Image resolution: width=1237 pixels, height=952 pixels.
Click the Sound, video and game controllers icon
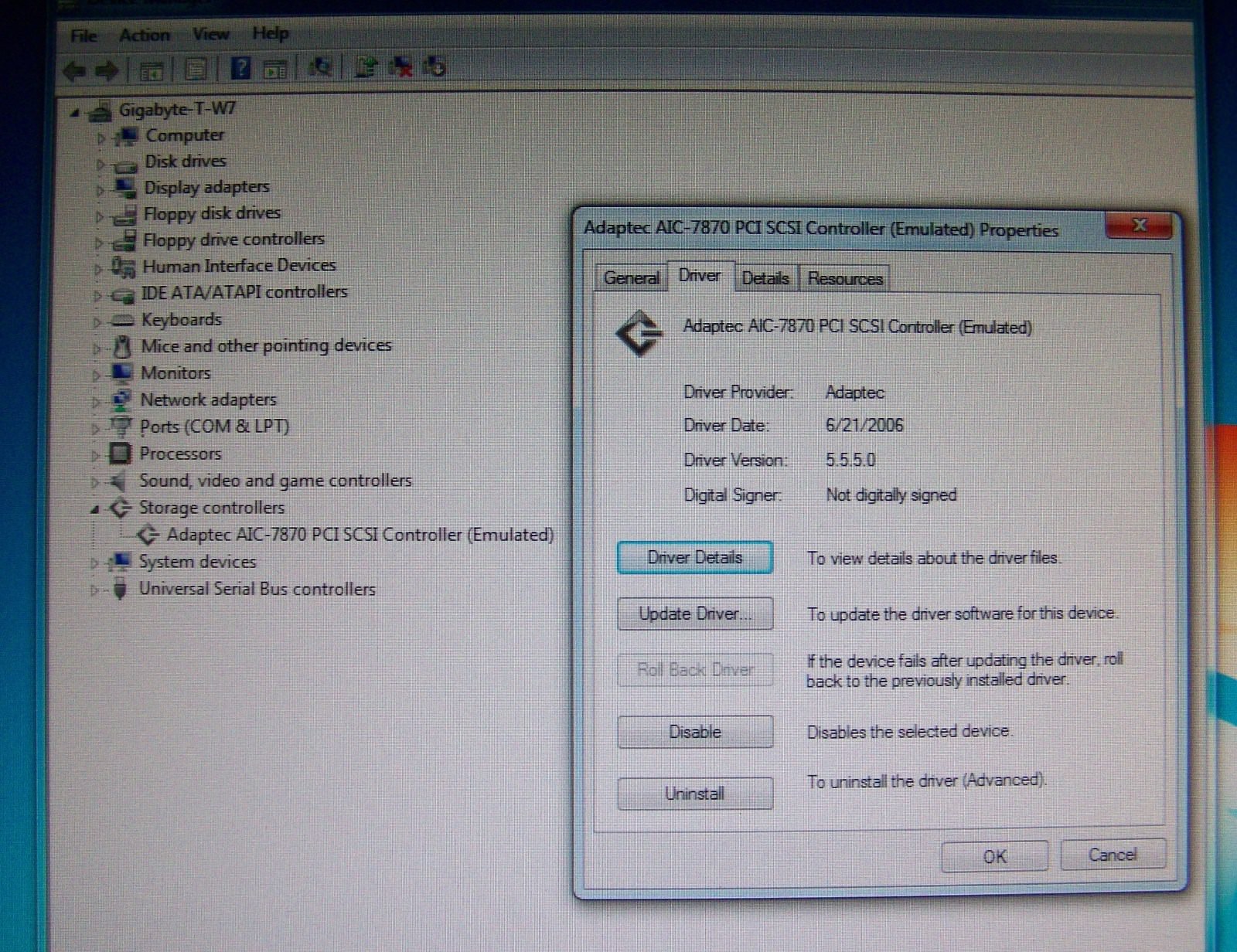point(118,481)
